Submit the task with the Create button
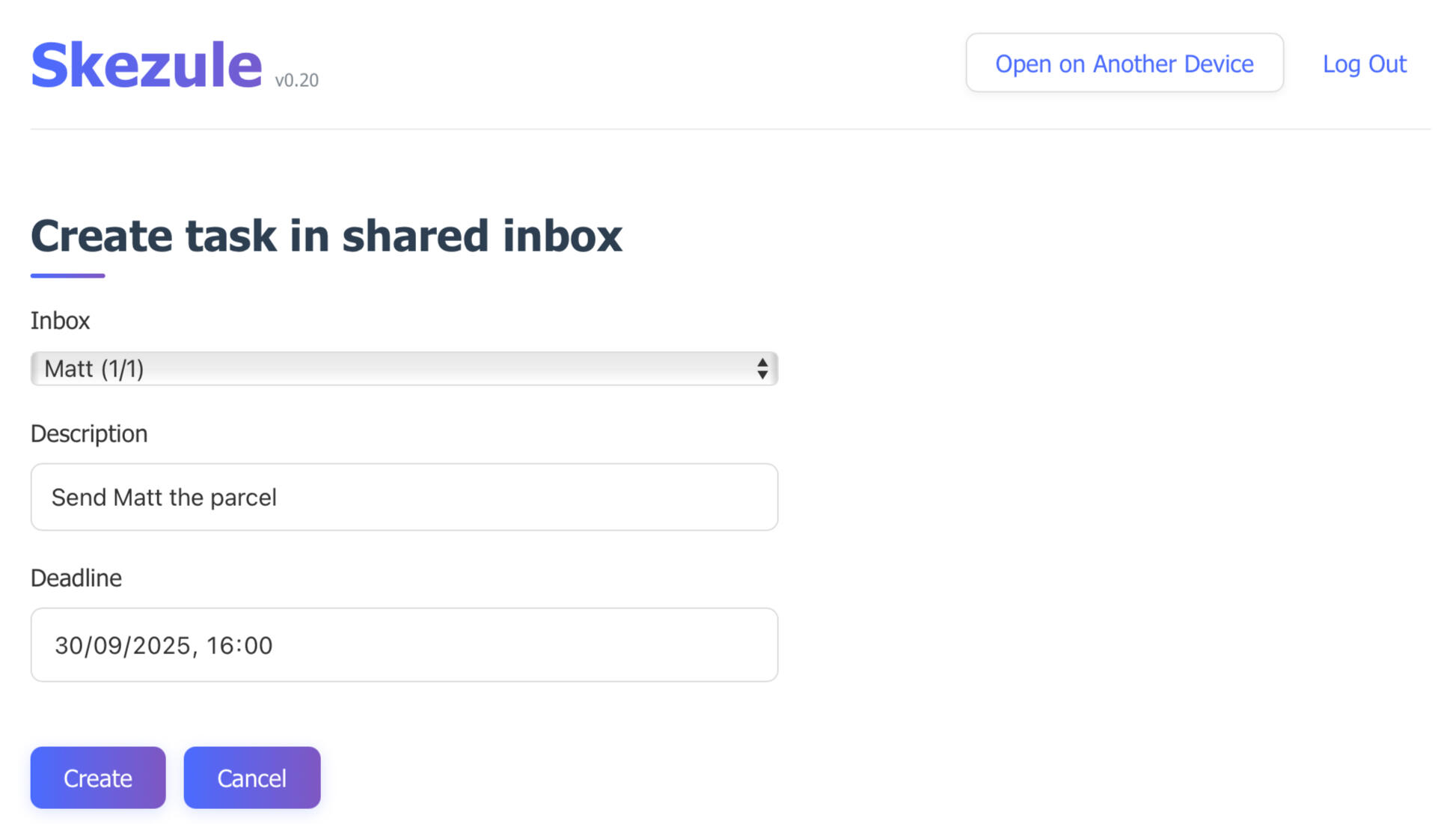Image resolution: width=1456 pixels, height=824 pixels. click(x=98, y=778)
